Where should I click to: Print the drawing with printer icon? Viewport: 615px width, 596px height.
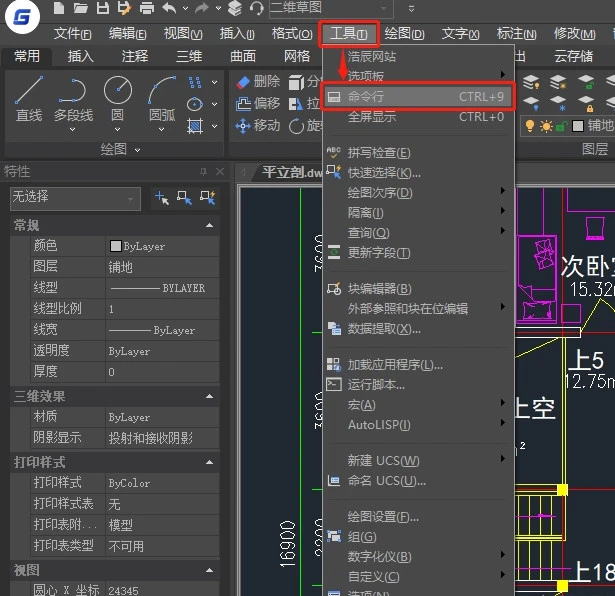147,8
